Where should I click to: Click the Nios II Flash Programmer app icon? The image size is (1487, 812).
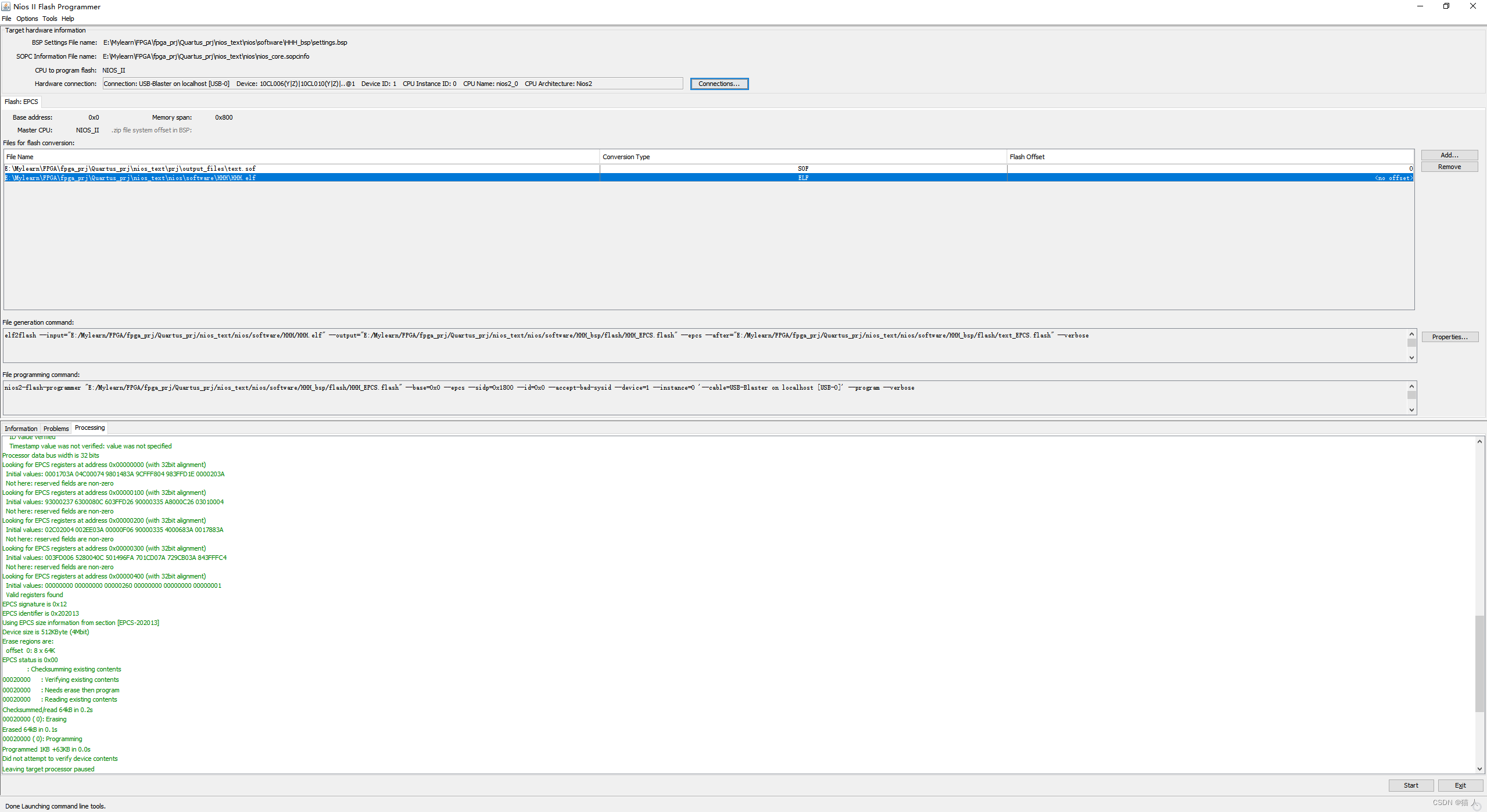click(6, 6)
